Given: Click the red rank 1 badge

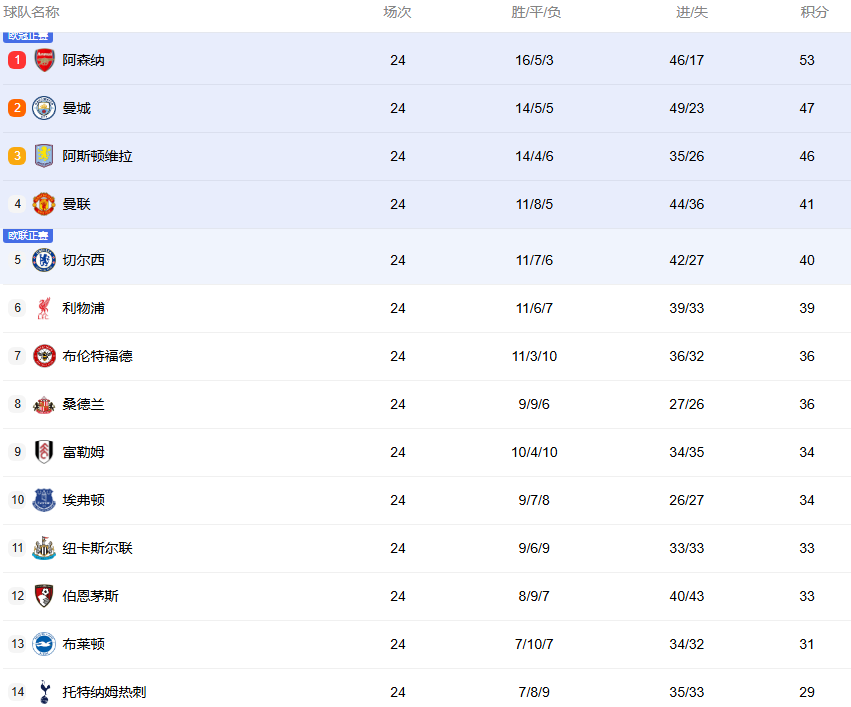Looking at the screenshot, I should click(16, 60).
